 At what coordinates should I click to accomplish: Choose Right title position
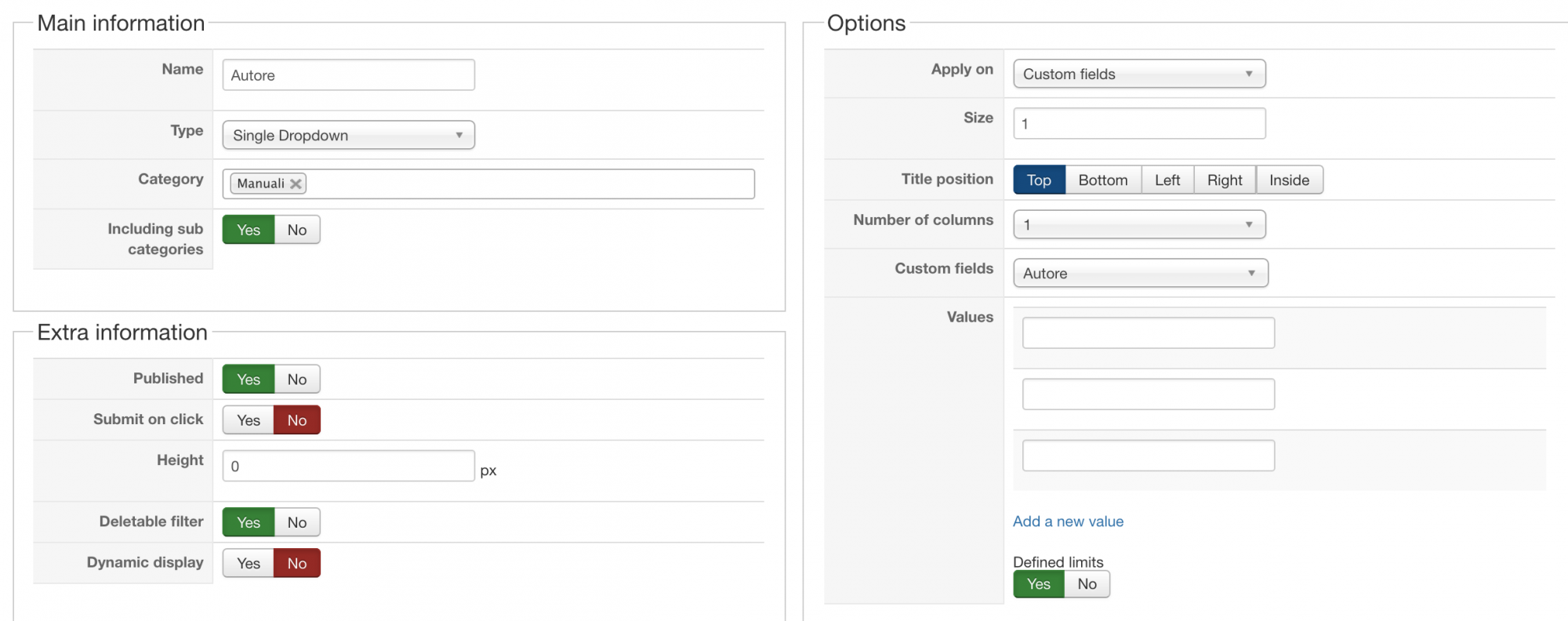pyautogui.click(x=1225, y=180)
